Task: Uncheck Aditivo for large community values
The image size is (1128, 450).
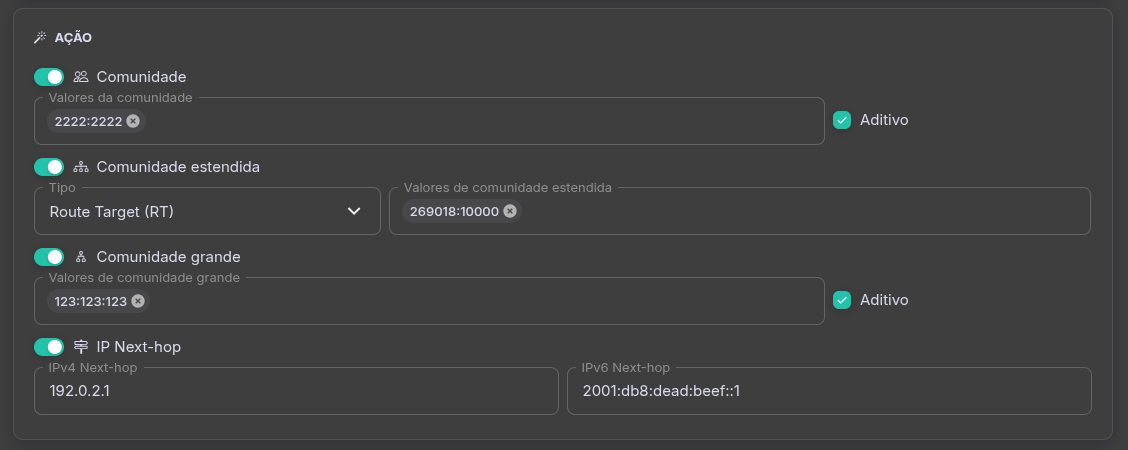Action: (842, 300)
